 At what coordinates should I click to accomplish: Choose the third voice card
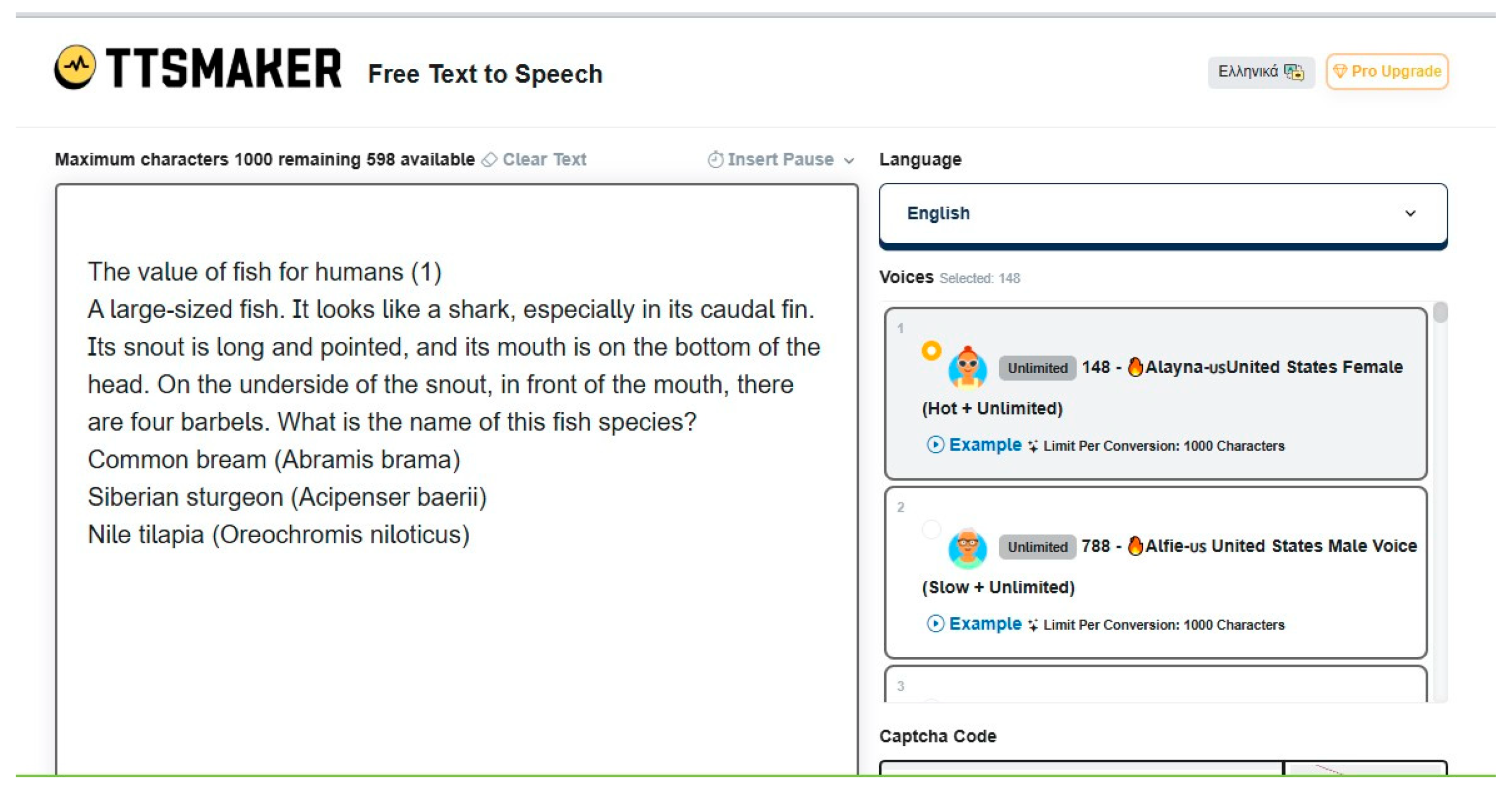(1155, 685)
